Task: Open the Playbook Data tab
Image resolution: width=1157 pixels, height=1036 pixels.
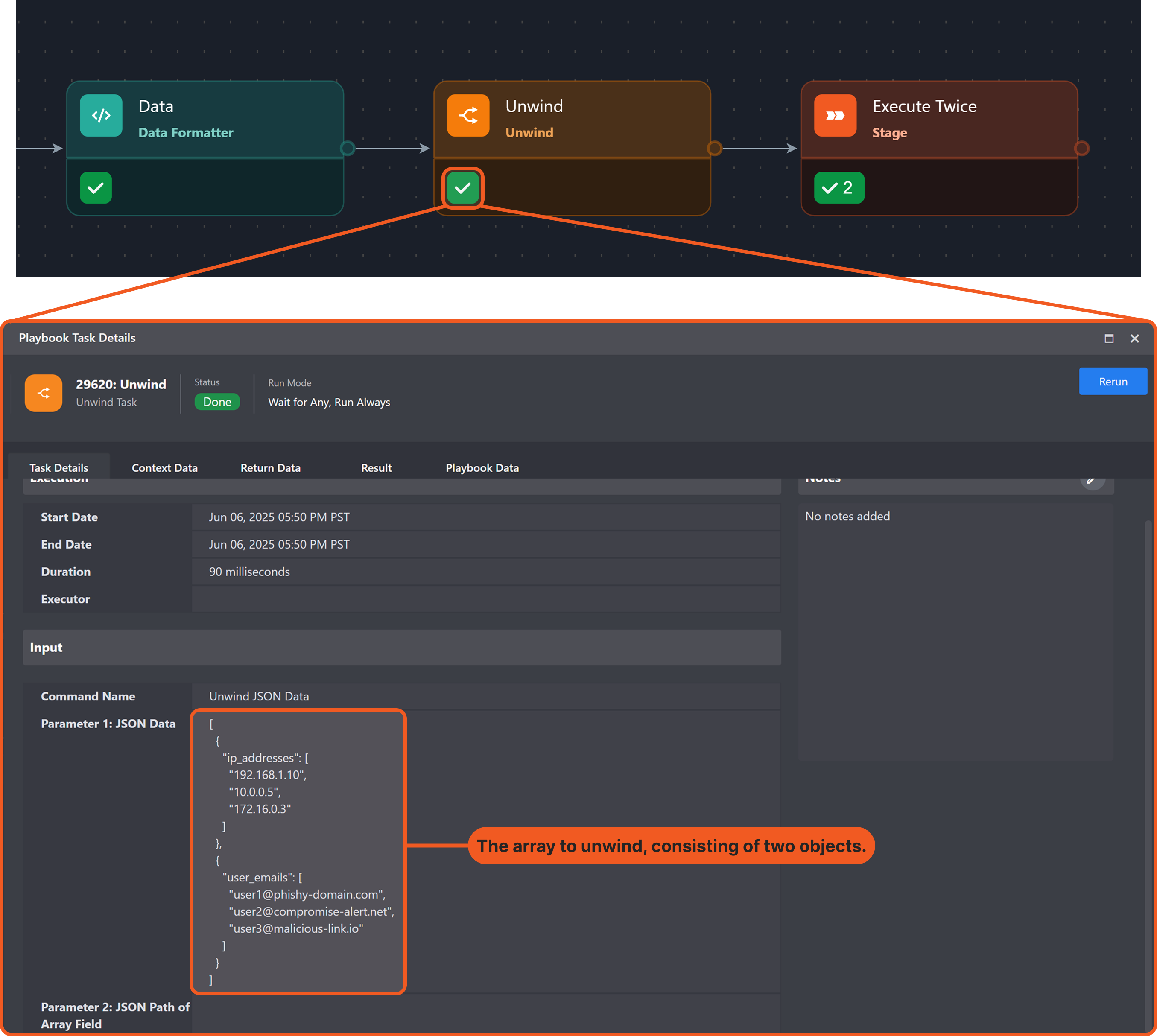Action: click(x=482, y=468)
